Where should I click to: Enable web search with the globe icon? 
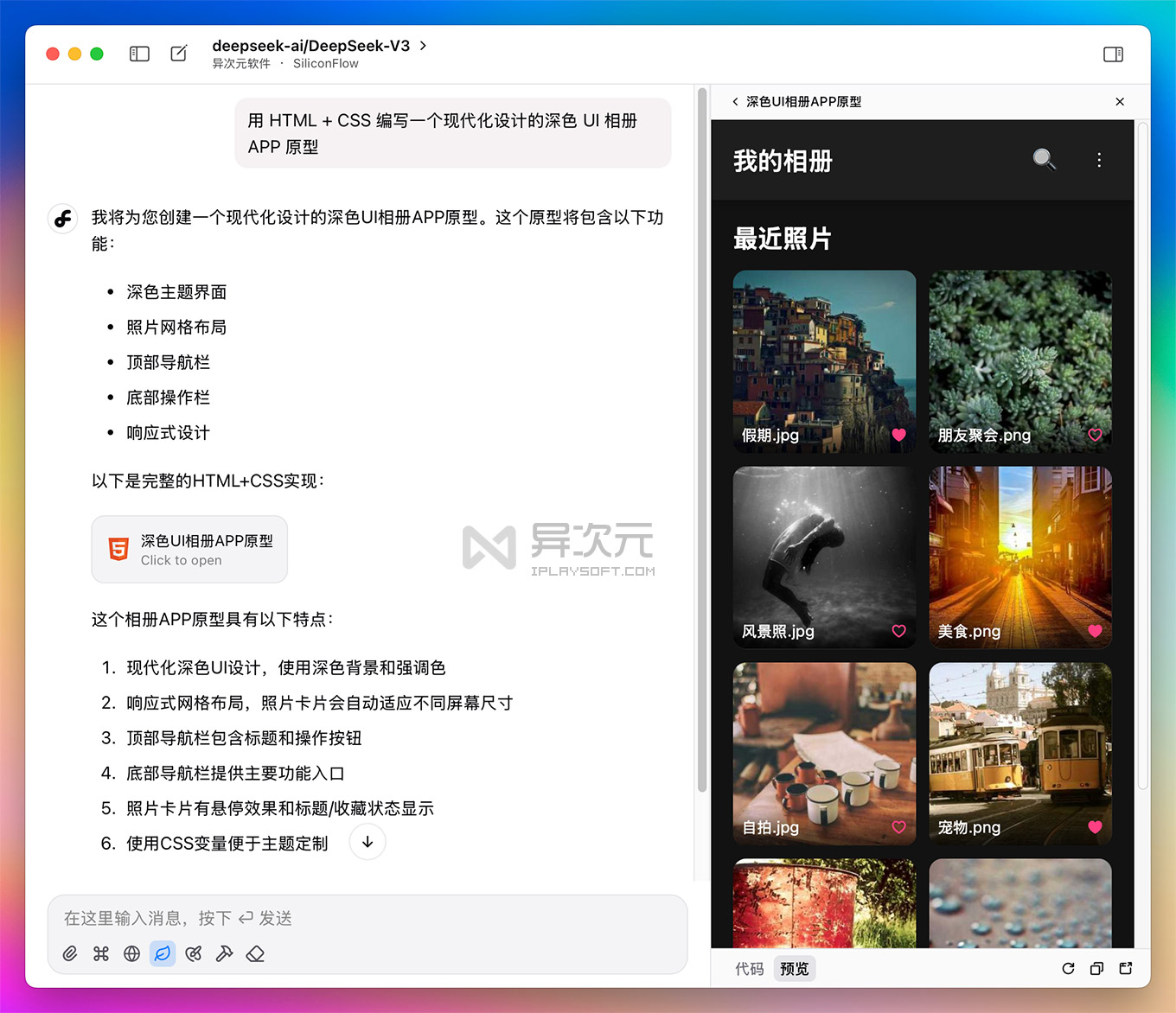pos(131,953)
